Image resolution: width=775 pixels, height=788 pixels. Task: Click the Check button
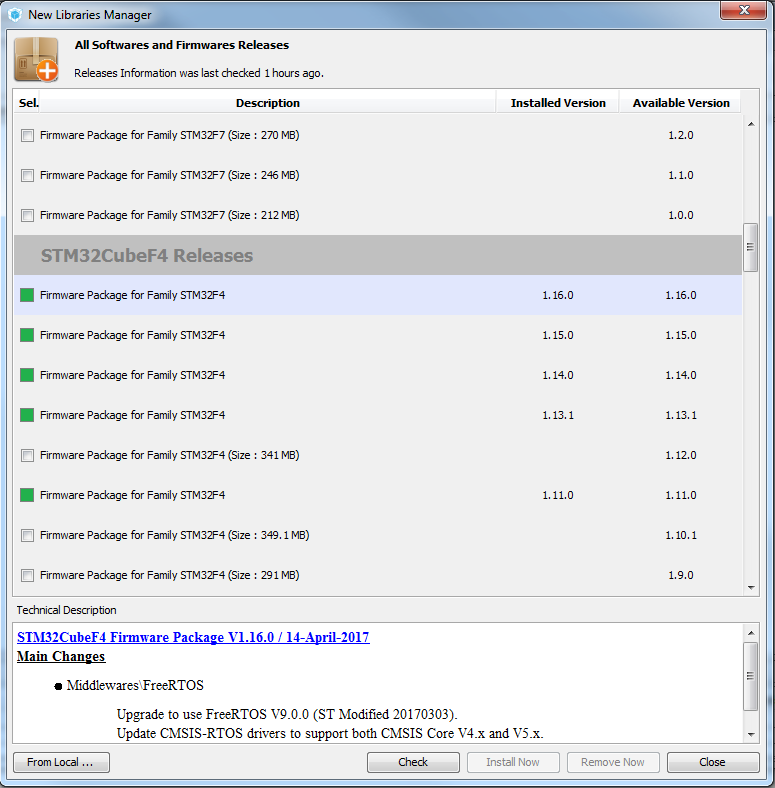pyautogui.click(x=413, y=762)
